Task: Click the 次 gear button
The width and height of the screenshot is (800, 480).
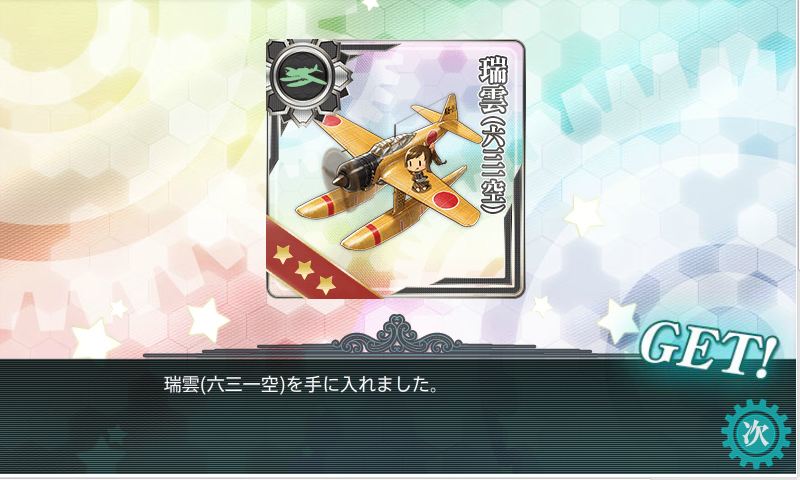Action: [755, 434]
